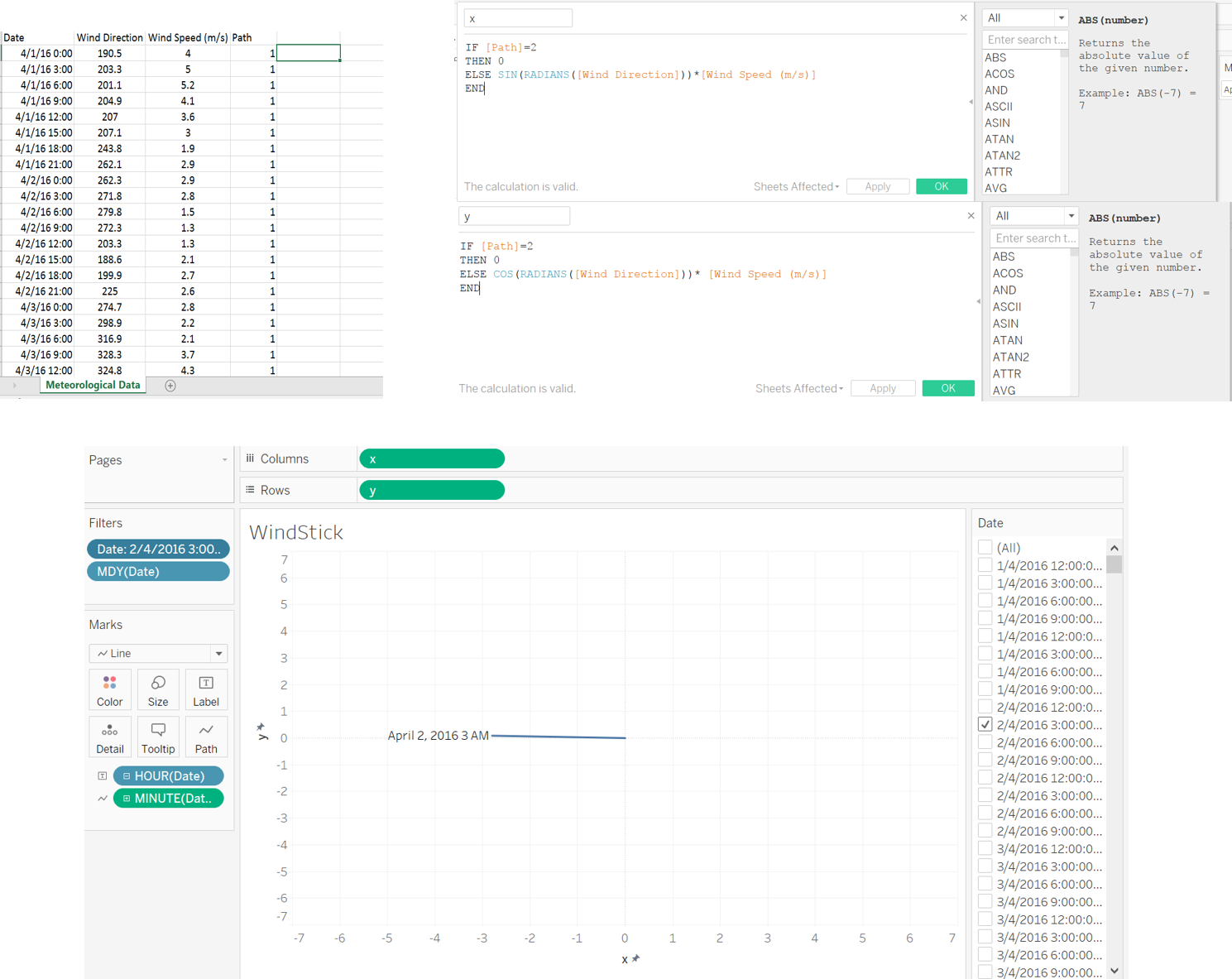The height and width of the screenshot is (979, 1232).
Task: Uncheck the ticked 2/4/2016 3:00:00 date checkbox
Action: pyautogui.click(x=985, y=724)
